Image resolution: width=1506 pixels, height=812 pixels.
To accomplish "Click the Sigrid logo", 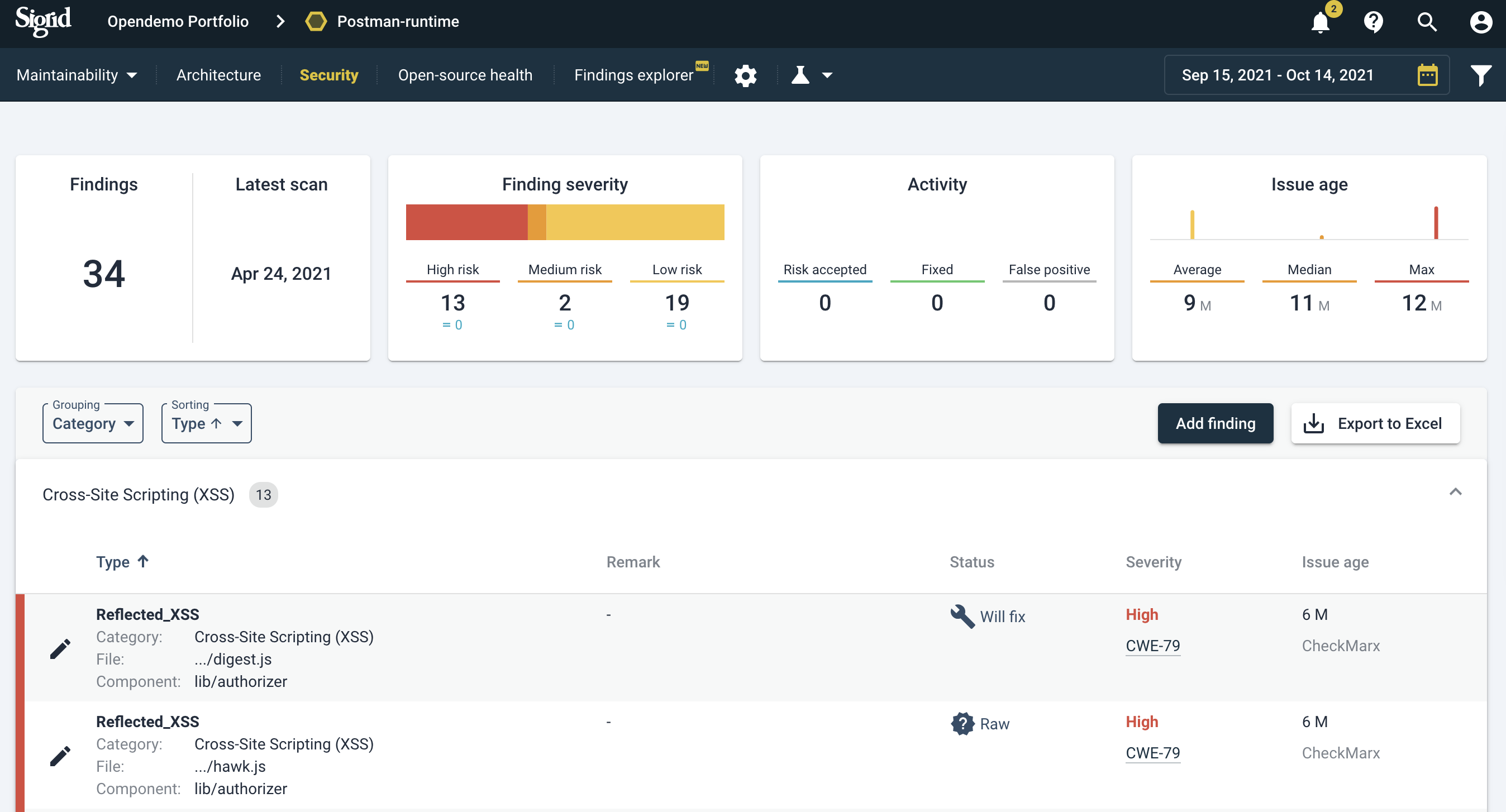I will [x=42, y=21].
